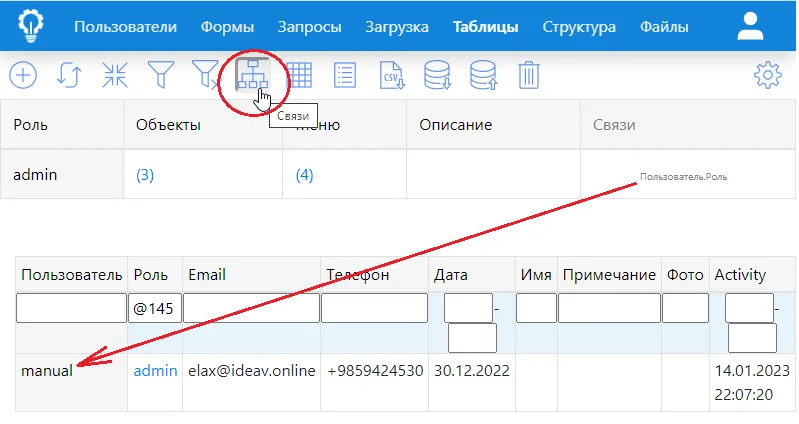Click the clear filter funnel icon

pyautogui.click(x=205, y=74)
